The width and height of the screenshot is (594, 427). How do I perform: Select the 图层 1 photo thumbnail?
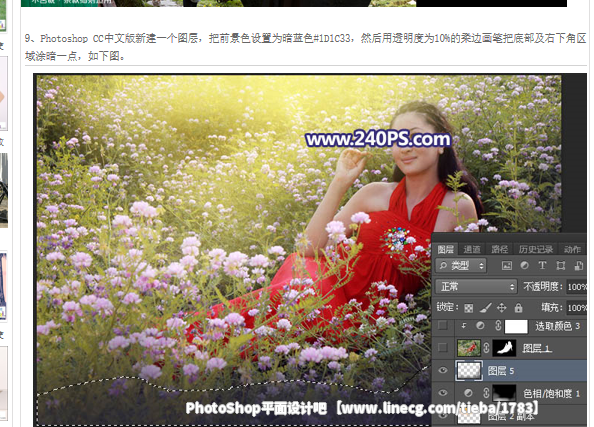tap(469, 348)
